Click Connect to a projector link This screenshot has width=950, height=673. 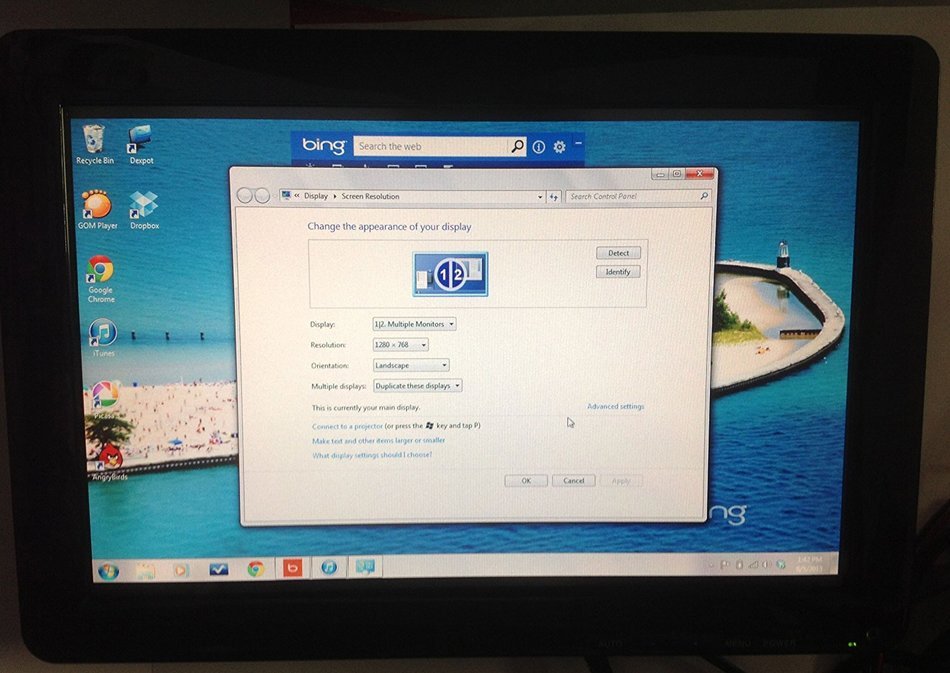(x=347, y=426)
